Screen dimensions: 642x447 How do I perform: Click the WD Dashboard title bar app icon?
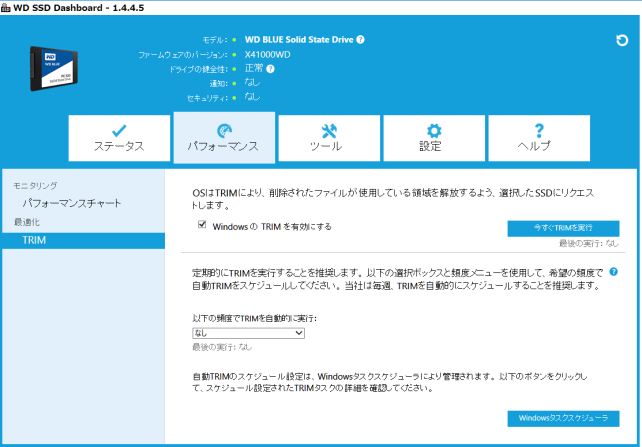(x=5, y=7)
